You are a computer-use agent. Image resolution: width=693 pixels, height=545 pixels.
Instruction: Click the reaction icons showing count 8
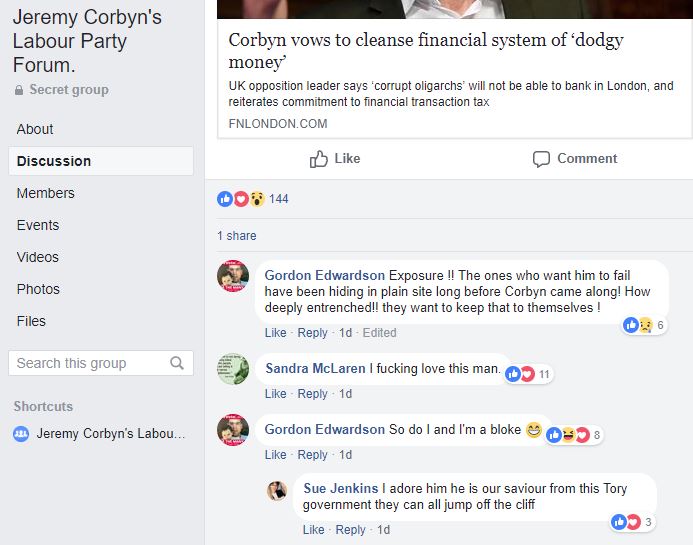pyautogui.click(x=574, y=435)
